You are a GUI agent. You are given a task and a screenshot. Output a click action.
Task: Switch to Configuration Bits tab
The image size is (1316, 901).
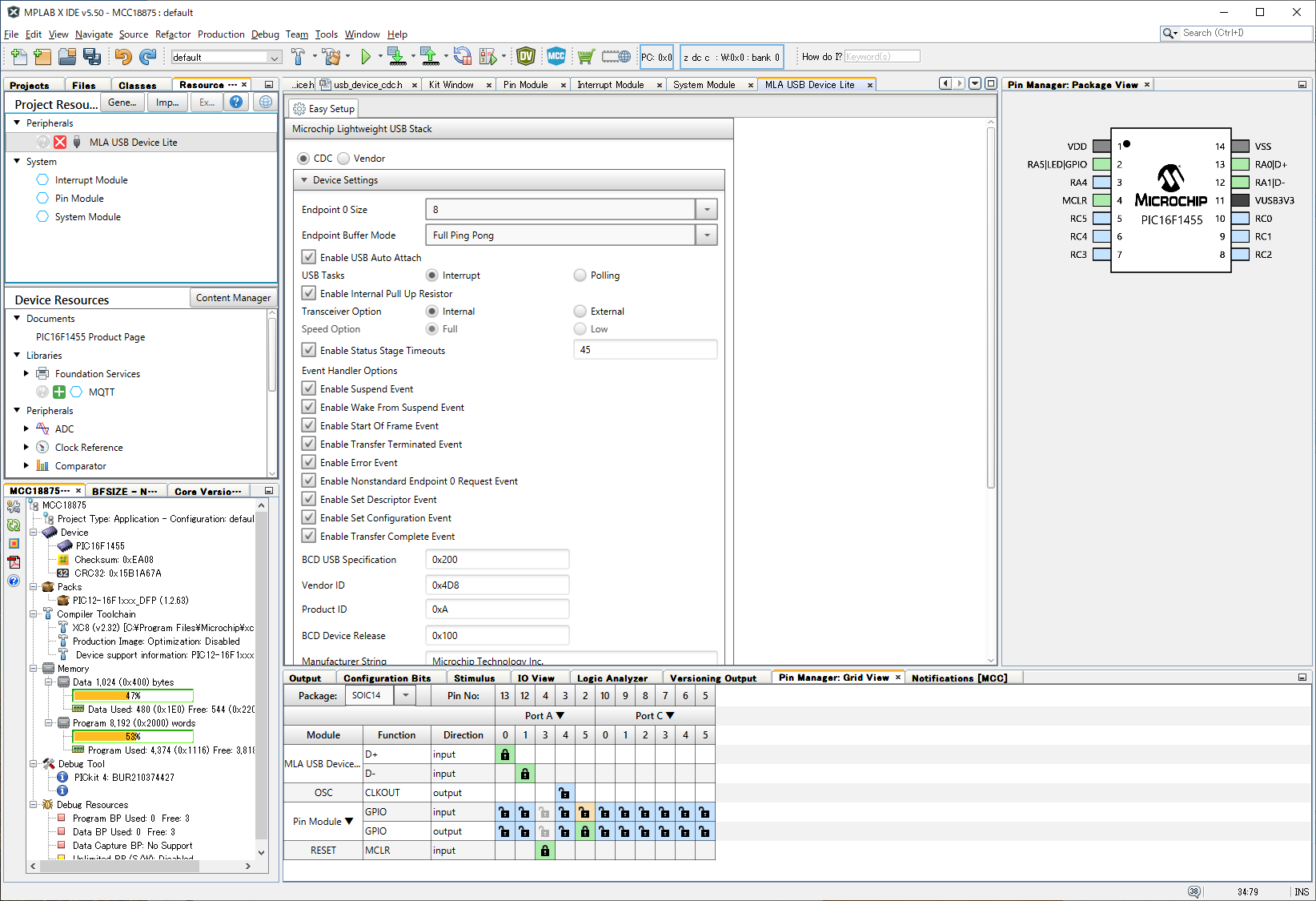387,678
